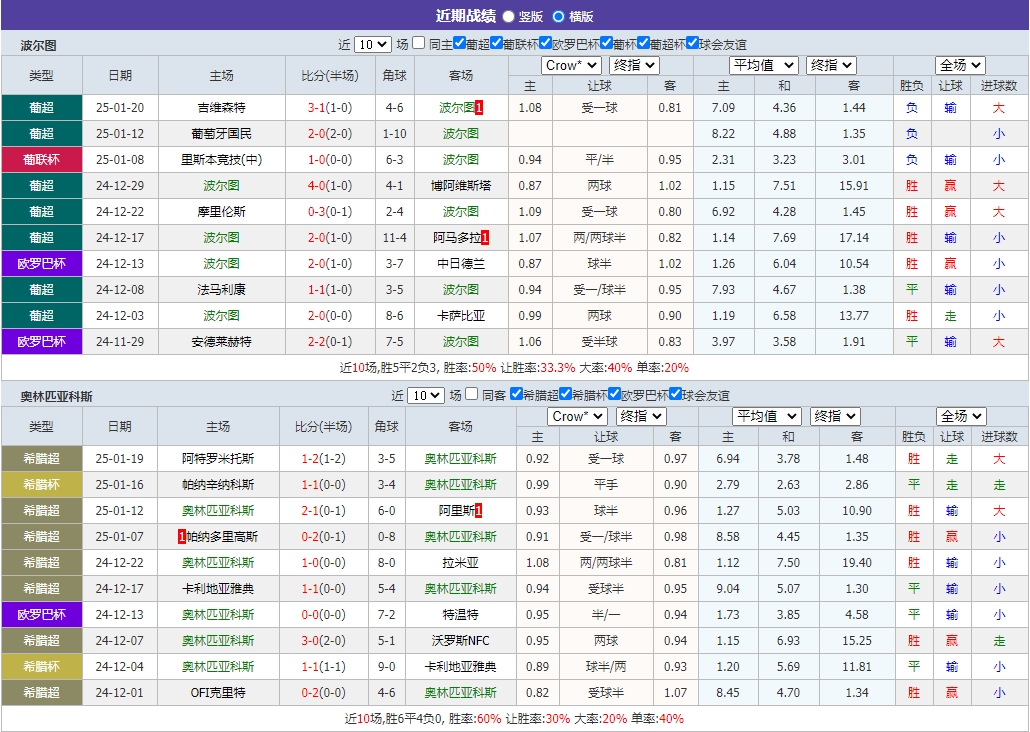Screen dimensions: 1030x732
Task: Toggle the 希腊超 checkbox in Olympiacos section
Action: click(515, 395)
